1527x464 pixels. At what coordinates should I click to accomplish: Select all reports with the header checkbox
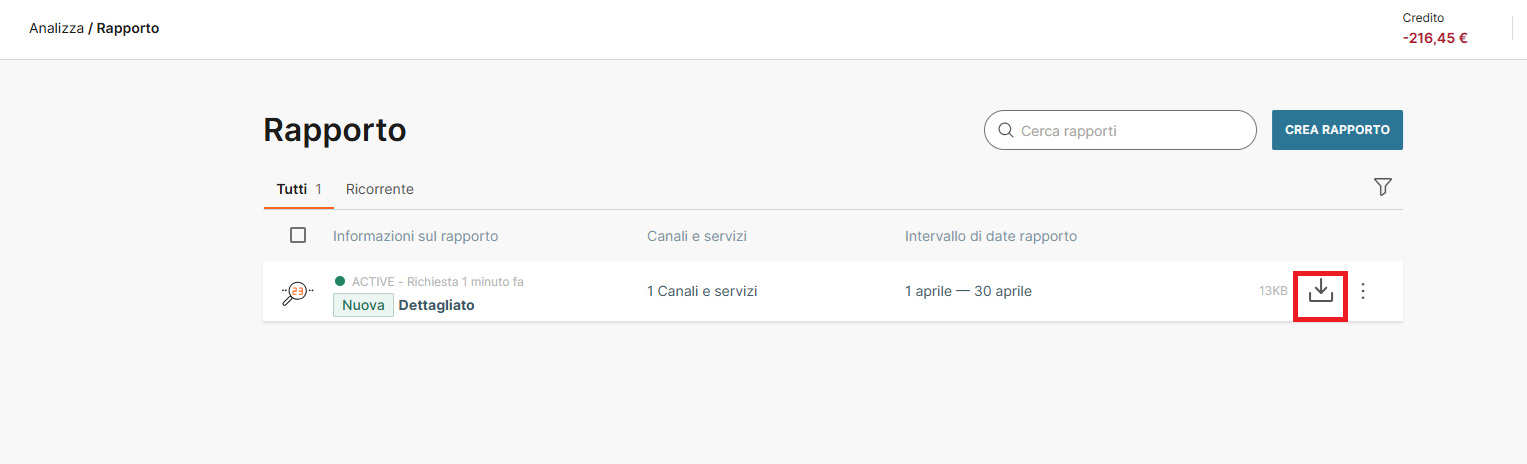[298, 235]
